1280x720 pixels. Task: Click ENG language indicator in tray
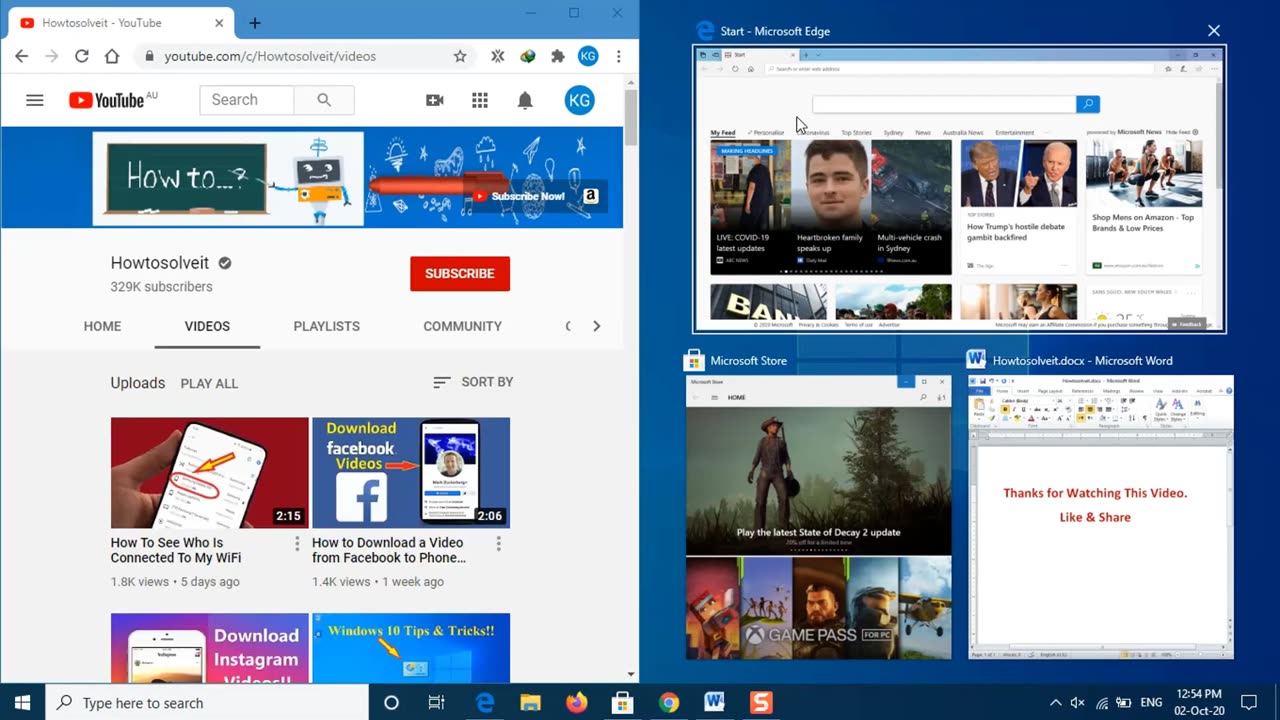click(1151, 703)
